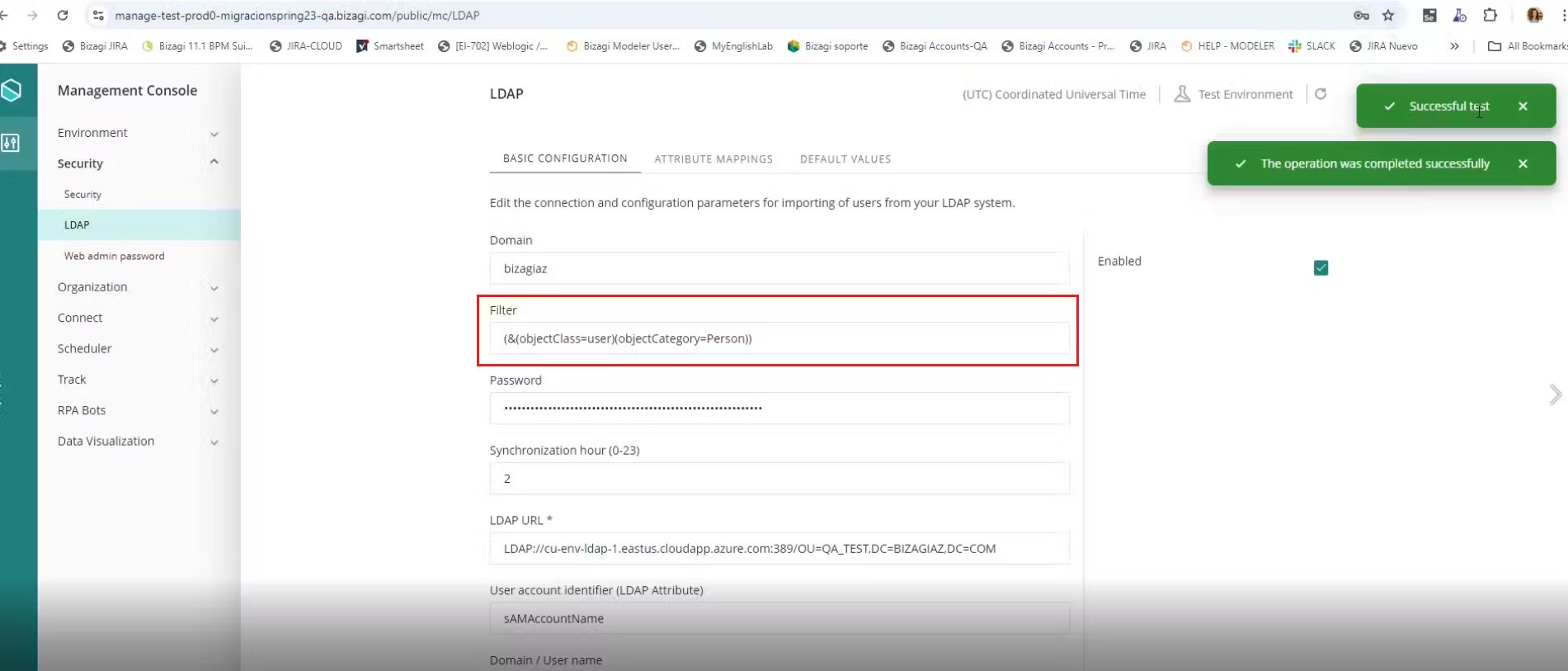Click the right arrow on page edge
The image size is (1568, 671).
click(x=1555, y=395)
